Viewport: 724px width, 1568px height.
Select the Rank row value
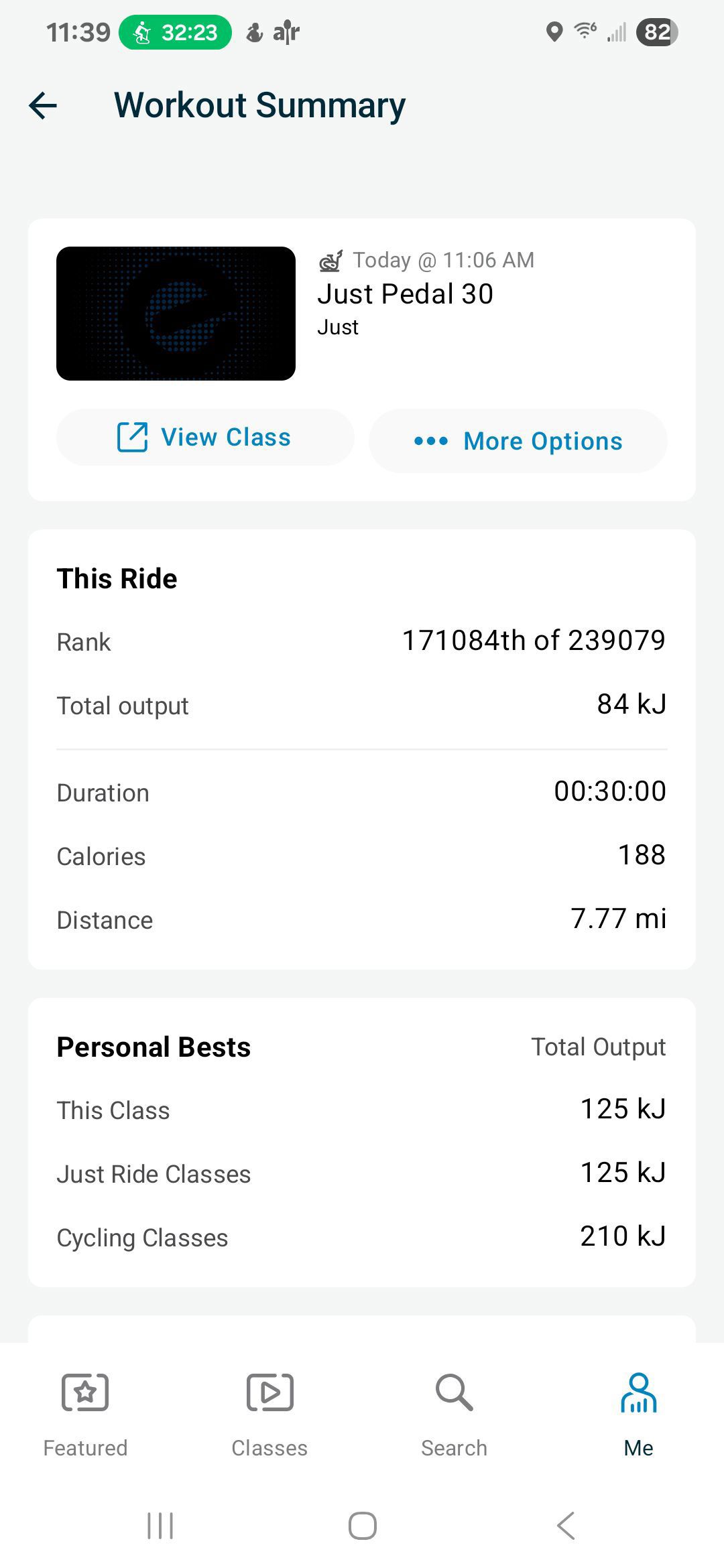coord(534,640)
